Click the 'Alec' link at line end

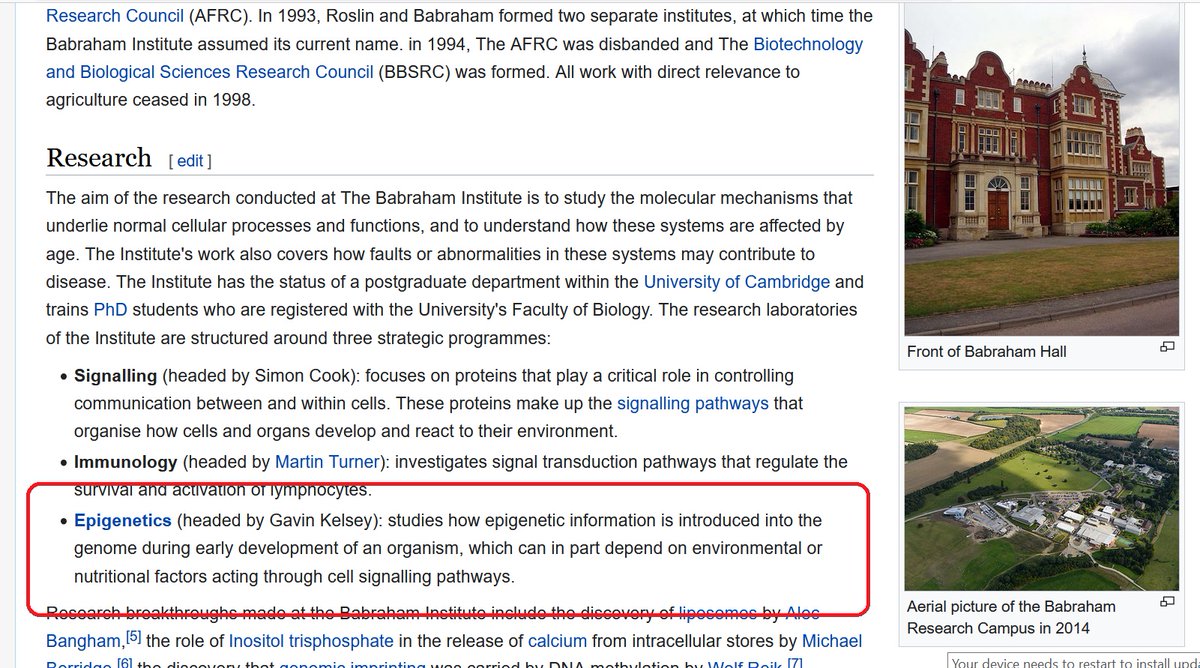tap(803, 613)
